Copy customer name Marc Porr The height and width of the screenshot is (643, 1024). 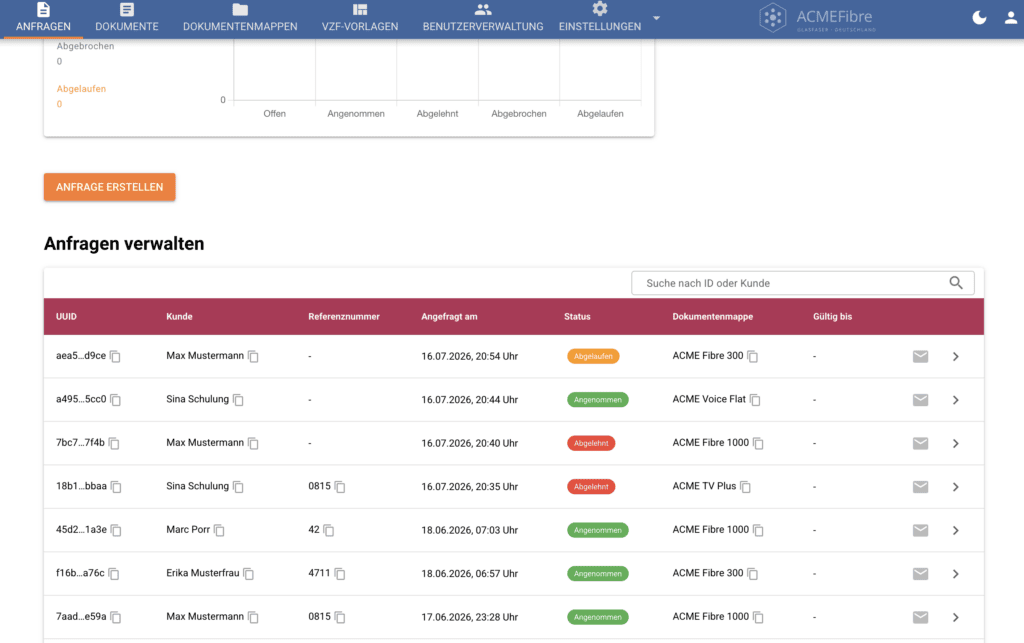(x=219, y=530)
